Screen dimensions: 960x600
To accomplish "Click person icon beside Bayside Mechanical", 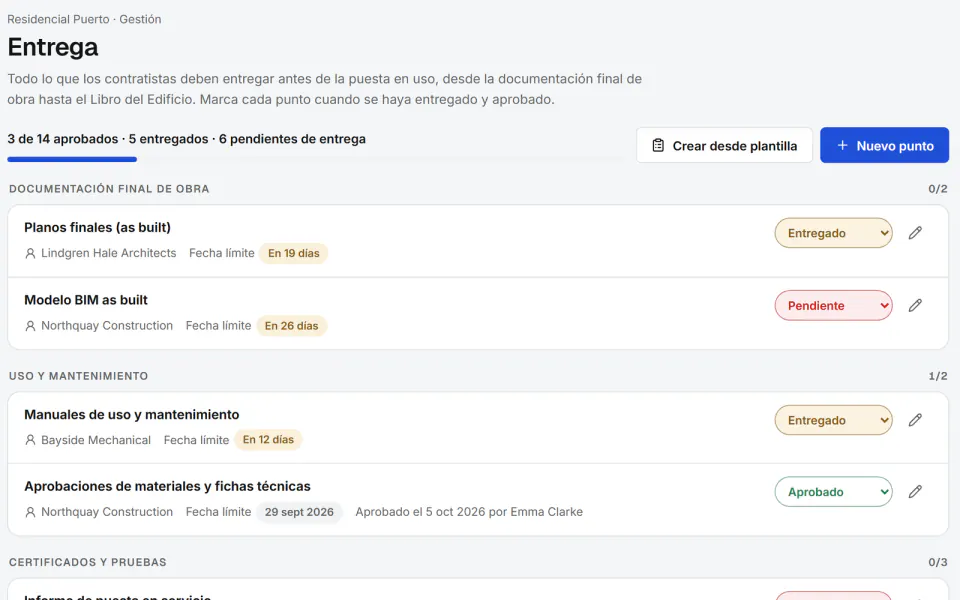I will 30,440.
